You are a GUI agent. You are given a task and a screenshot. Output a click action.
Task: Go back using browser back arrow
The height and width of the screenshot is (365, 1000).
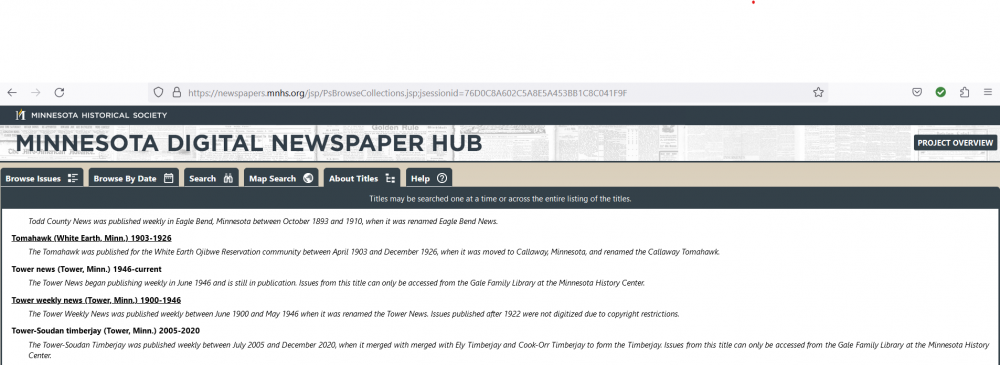pos(12,93)
